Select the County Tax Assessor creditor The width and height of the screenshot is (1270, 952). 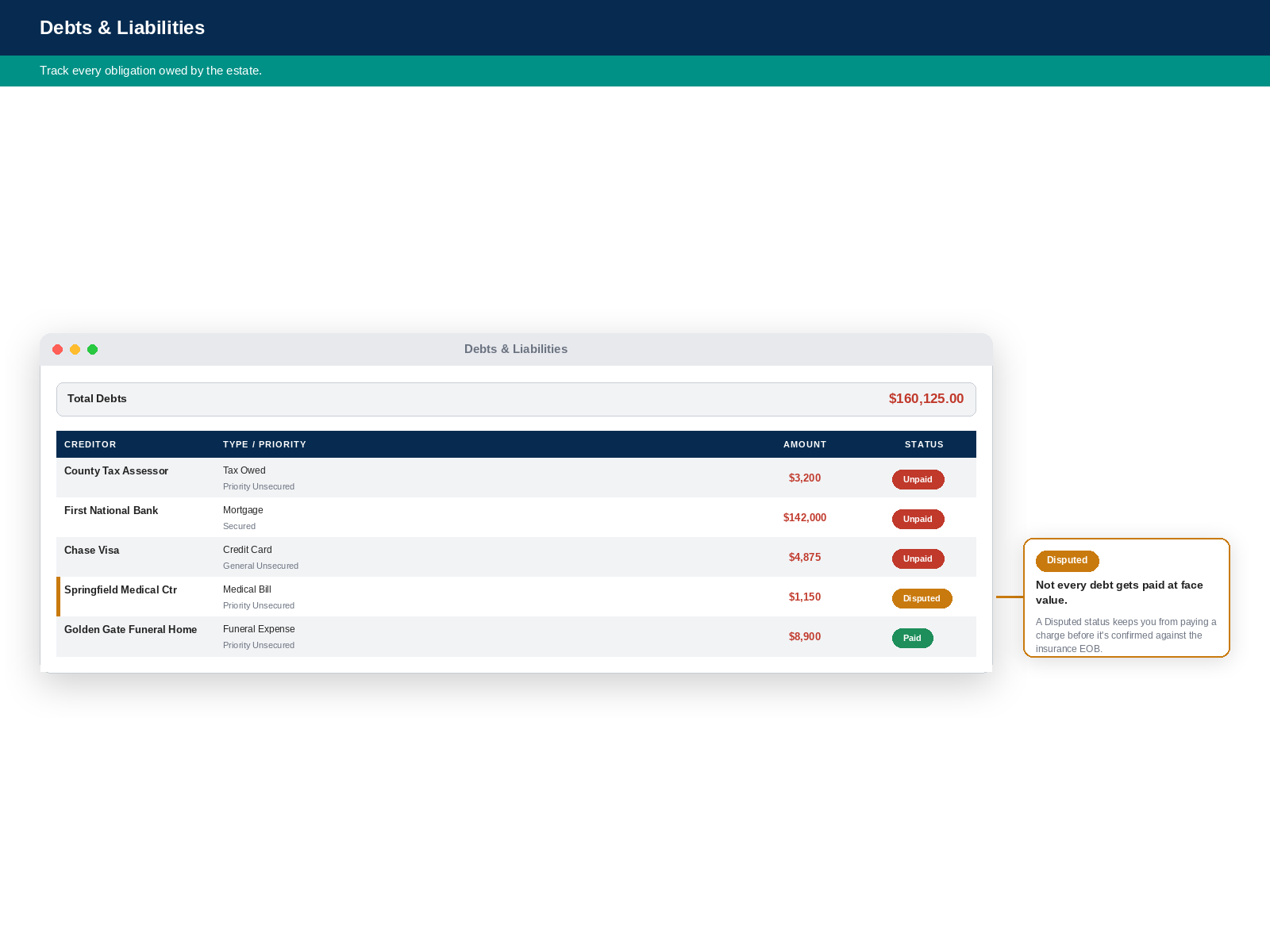pyautogui.click(x=116, y=471)
